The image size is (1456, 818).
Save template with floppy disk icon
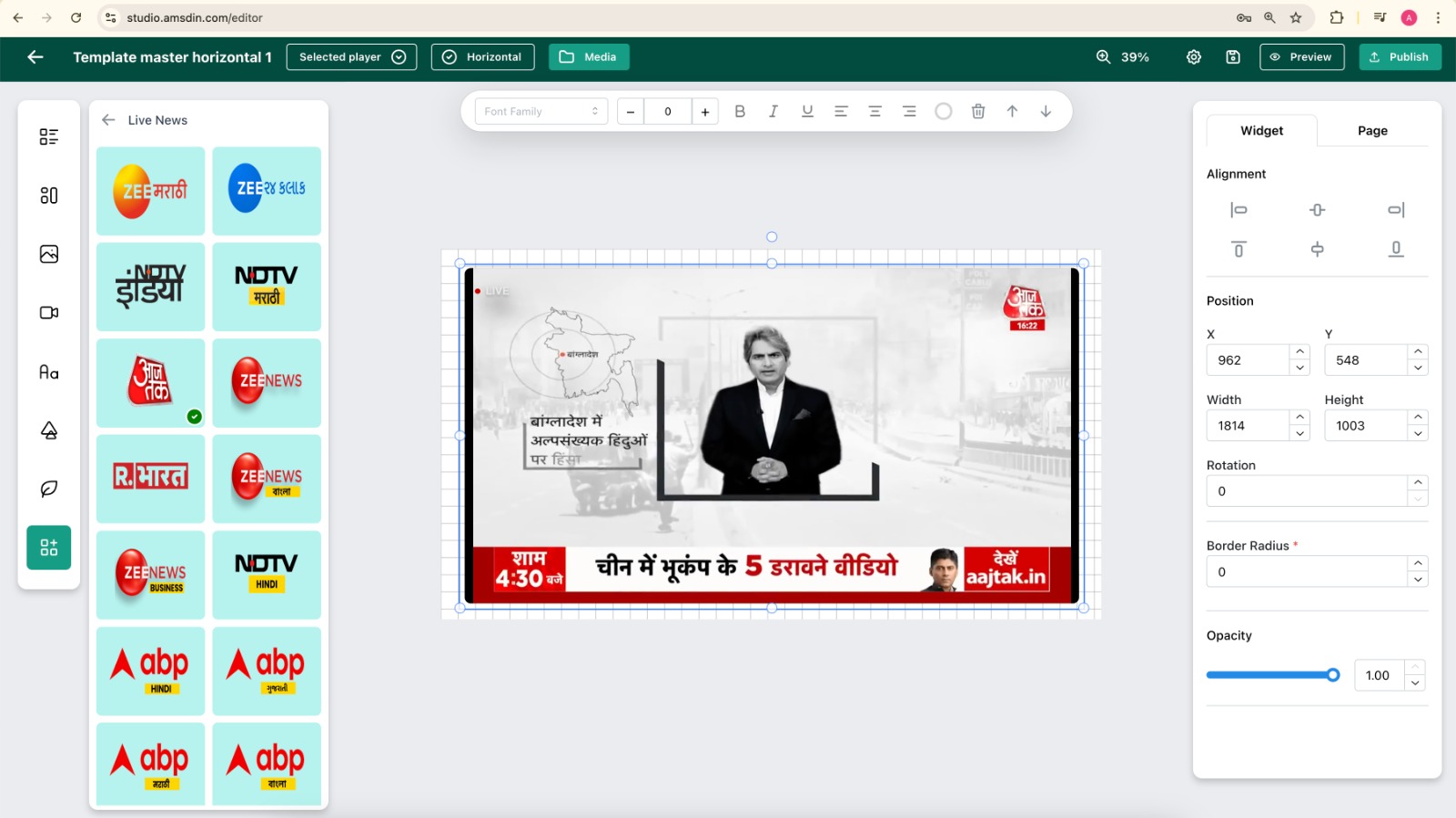pos(1233,56)
